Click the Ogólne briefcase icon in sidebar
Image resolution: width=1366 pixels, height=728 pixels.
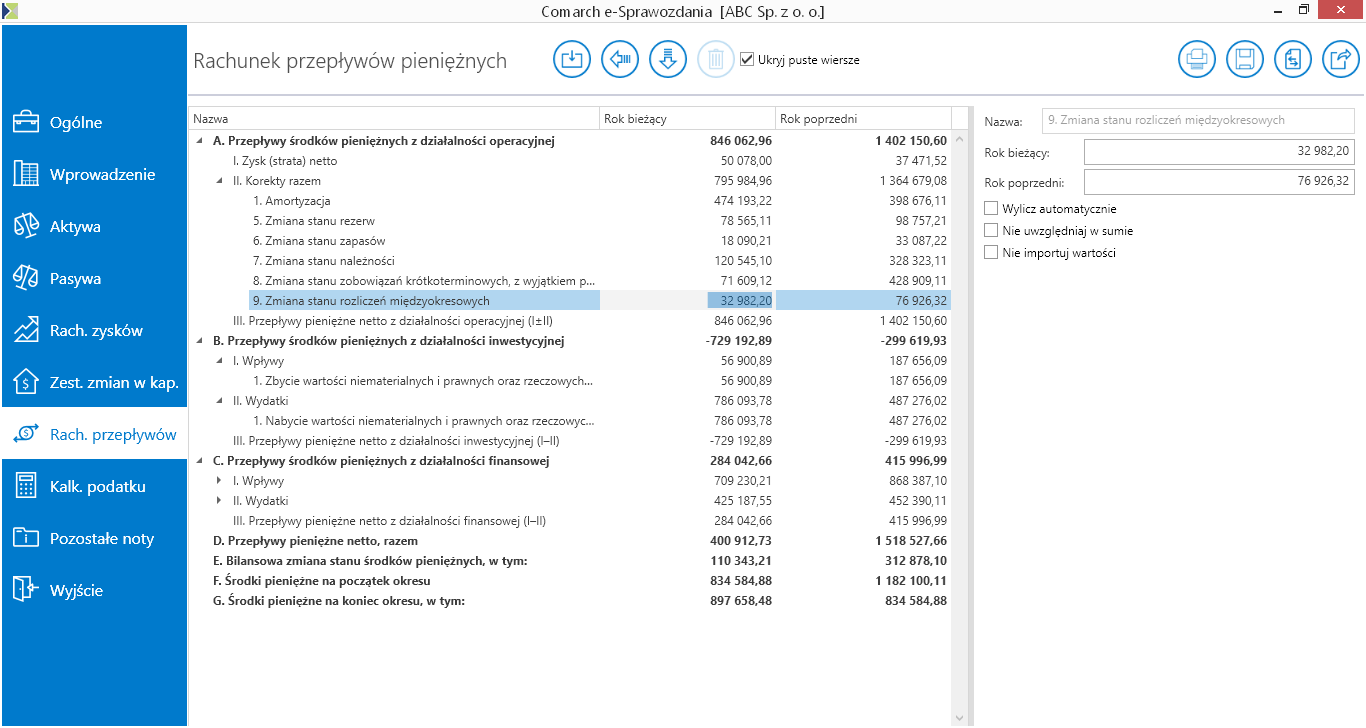pos(25,122)
